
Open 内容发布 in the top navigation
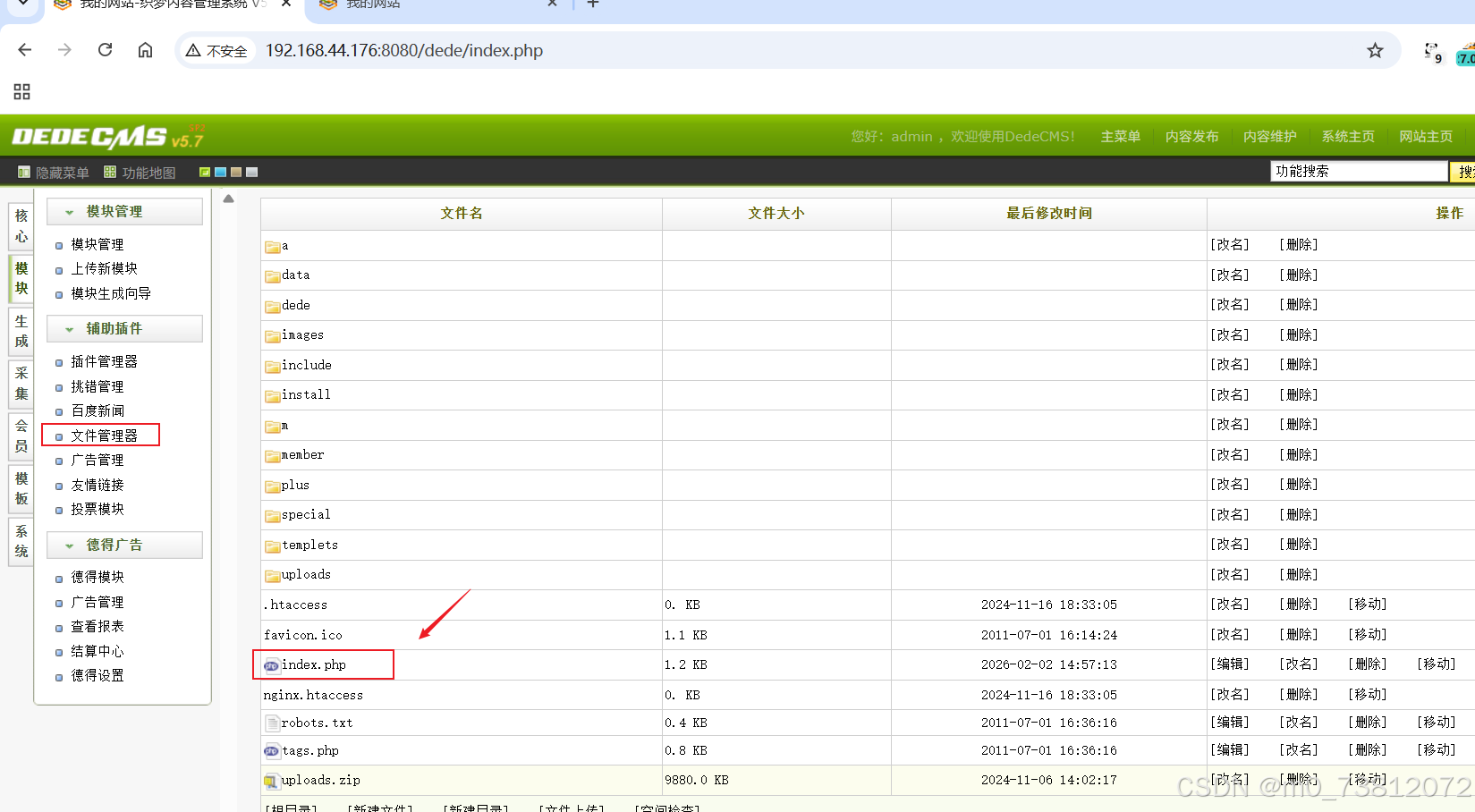[x=1191, y=137]
